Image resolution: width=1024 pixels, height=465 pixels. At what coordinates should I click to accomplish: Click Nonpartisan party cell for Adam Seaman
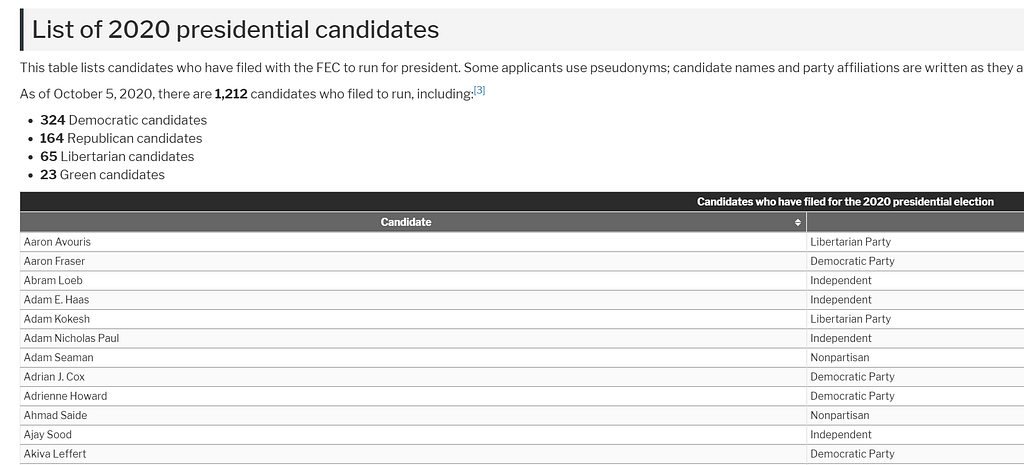pyautogui.click(x=840, y=357)
